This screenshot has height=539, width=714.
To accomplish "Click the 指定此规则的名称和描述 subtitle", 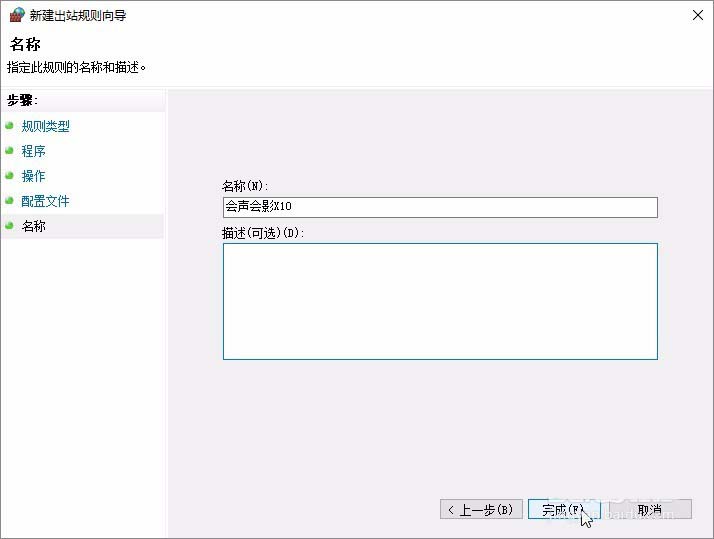I will (x=76, y=67).
